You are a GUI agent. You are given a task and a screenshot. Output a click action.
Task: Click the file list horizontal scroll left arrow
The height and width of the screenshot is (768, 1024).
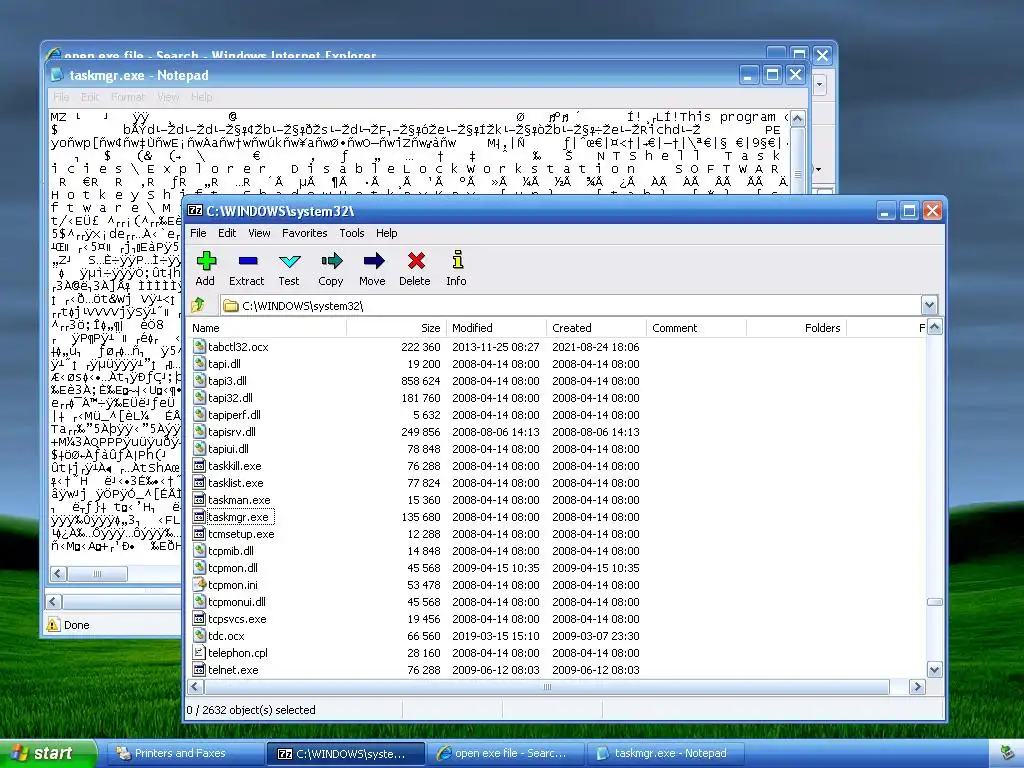(x=195, y=686)
